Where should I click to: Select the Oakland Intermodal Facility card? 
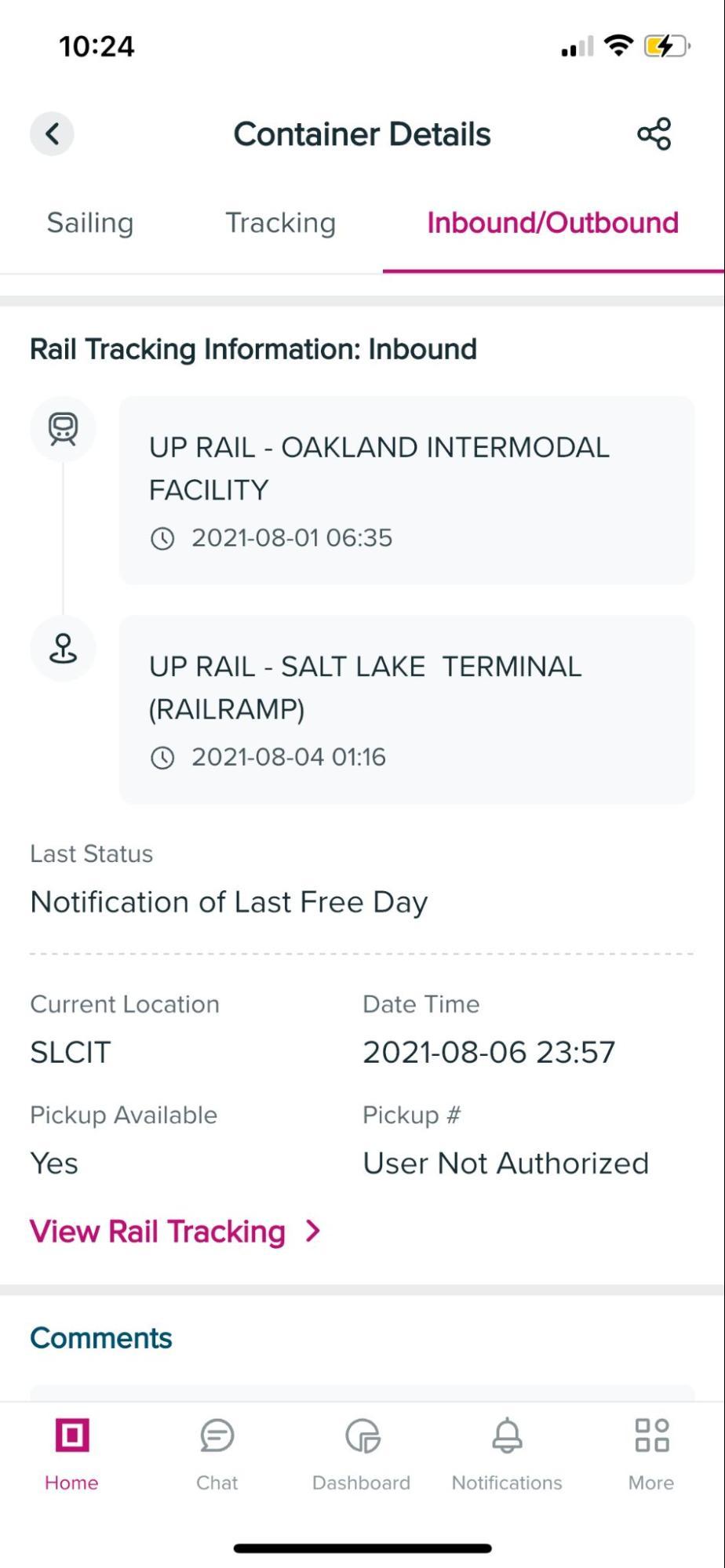tap(406, 490)
